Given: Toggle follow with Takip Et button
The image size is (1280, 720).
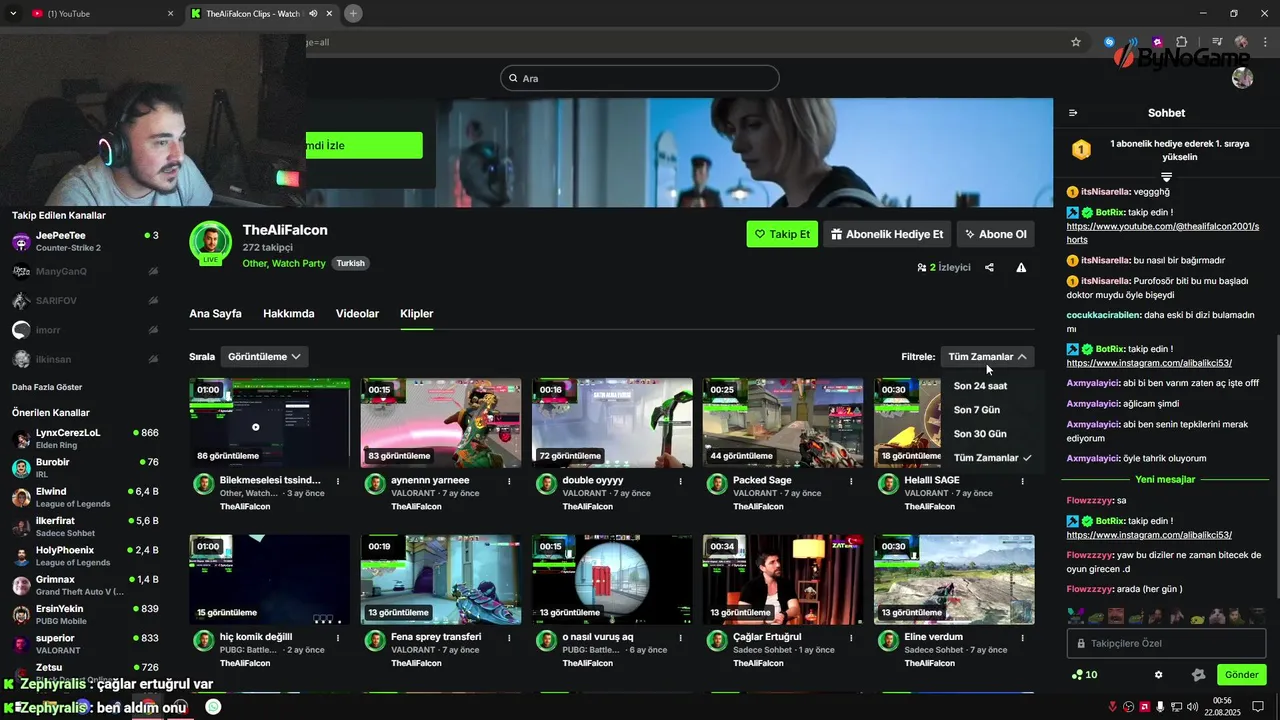Looking at the screenshot, I should coord(781,234).
